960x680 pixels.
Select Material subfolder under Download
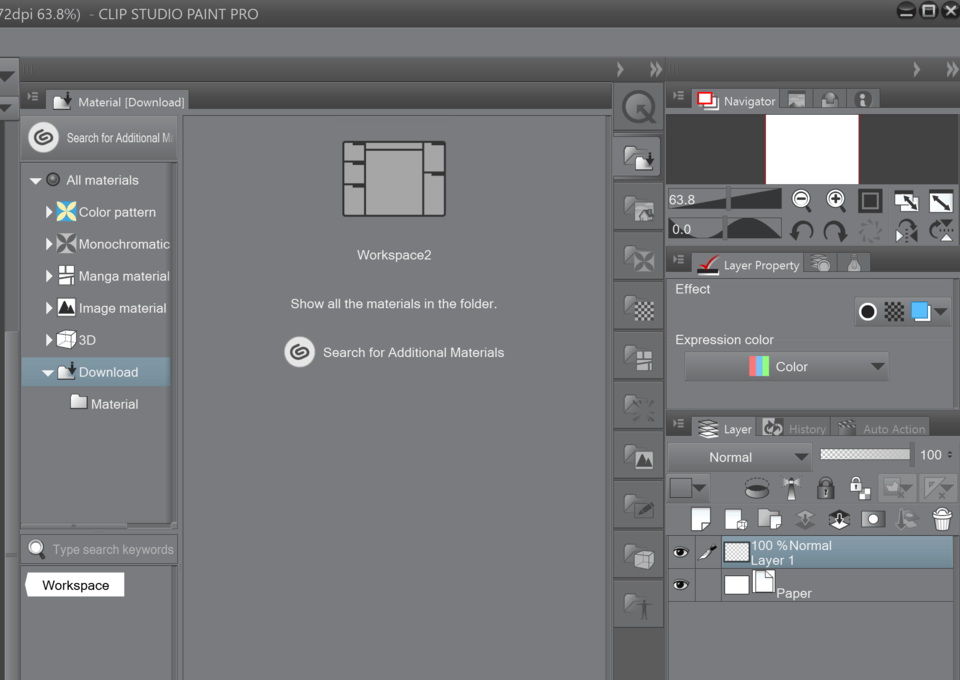tap(104, 403)
